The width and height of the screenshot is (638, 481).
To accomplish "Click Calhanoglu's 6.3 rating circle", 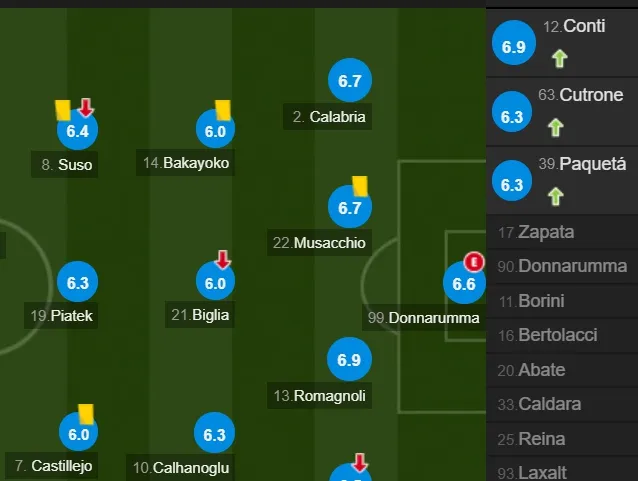I will 214,434.
